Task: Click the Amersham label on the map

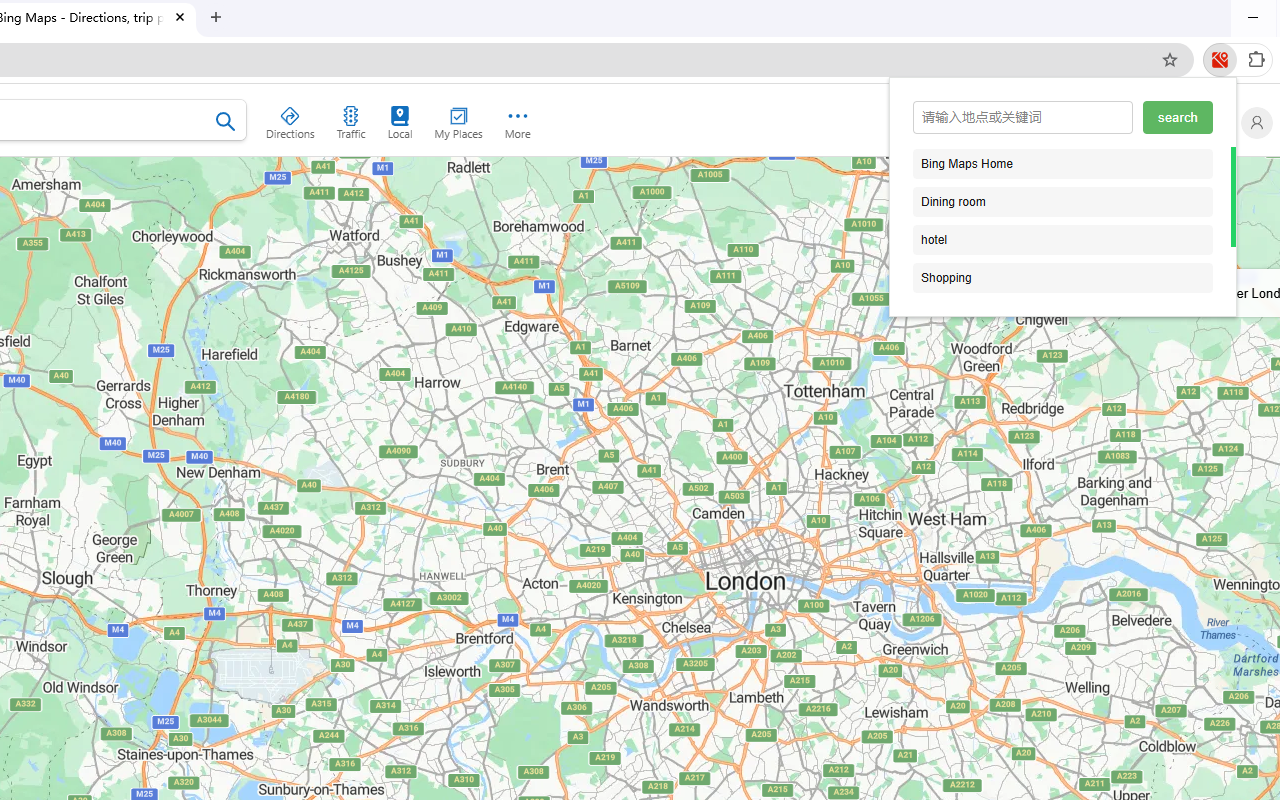Action: click(47, 184)
